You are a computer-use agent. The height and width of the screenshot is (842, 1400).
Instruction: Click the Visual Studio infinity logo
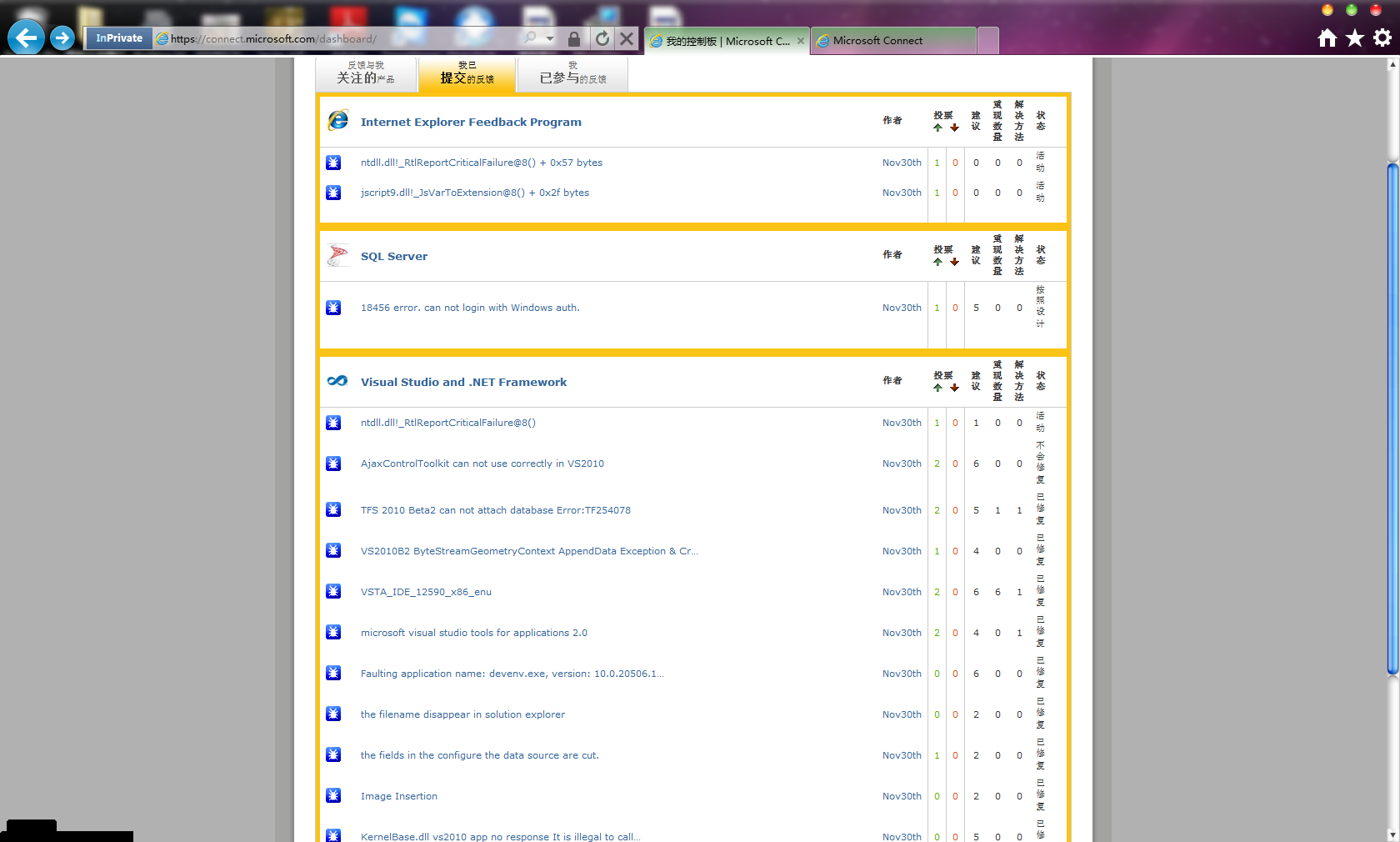click(337, 381)
